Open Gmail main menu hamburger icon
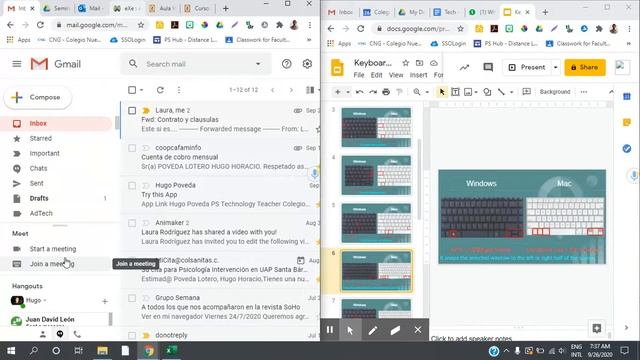640x360 pixels. (17, 64)
